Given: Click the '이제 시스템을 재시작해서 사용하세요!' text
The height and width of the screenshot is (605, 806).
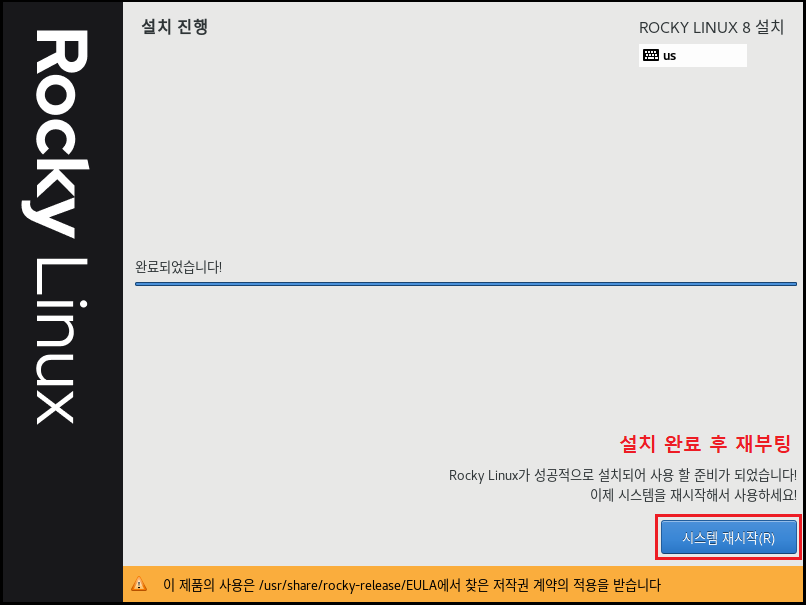Looking at the screenshot, I should pos(693,495).
